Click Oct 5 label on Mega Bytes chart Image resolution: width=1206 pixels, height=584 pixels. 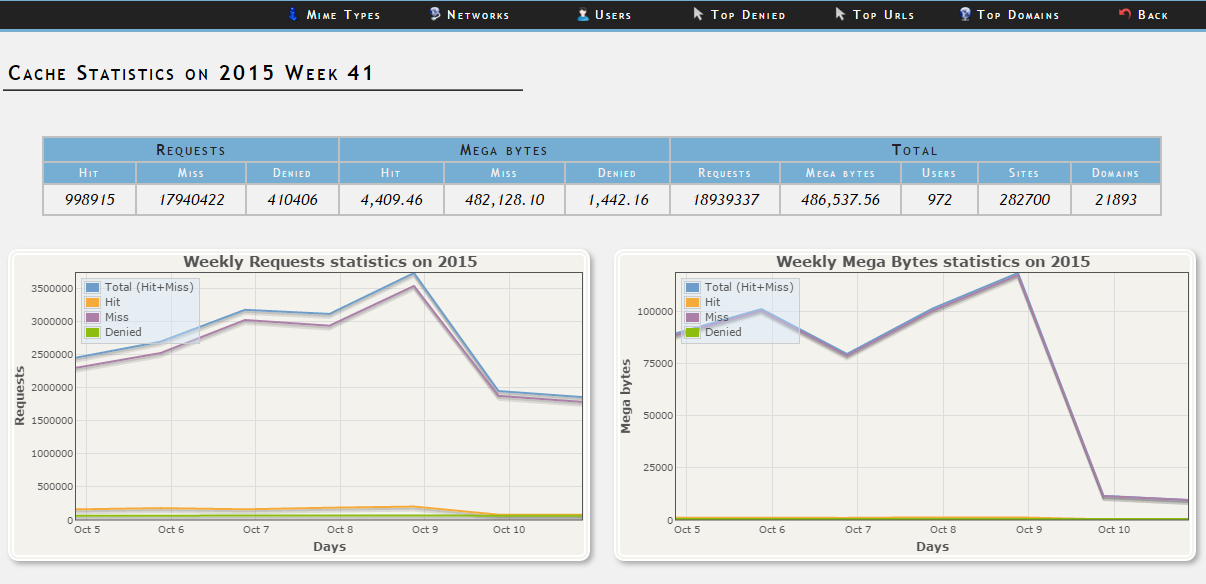pos(687,530)
